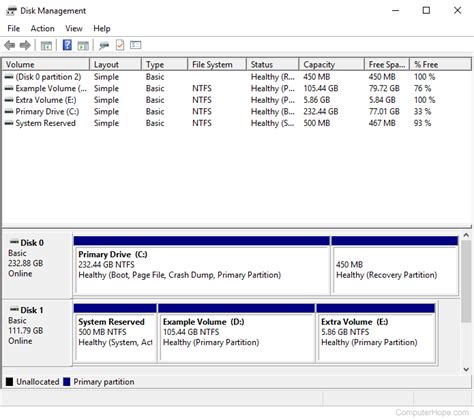
Task: Open the Action menu
Action: (42, 29)
